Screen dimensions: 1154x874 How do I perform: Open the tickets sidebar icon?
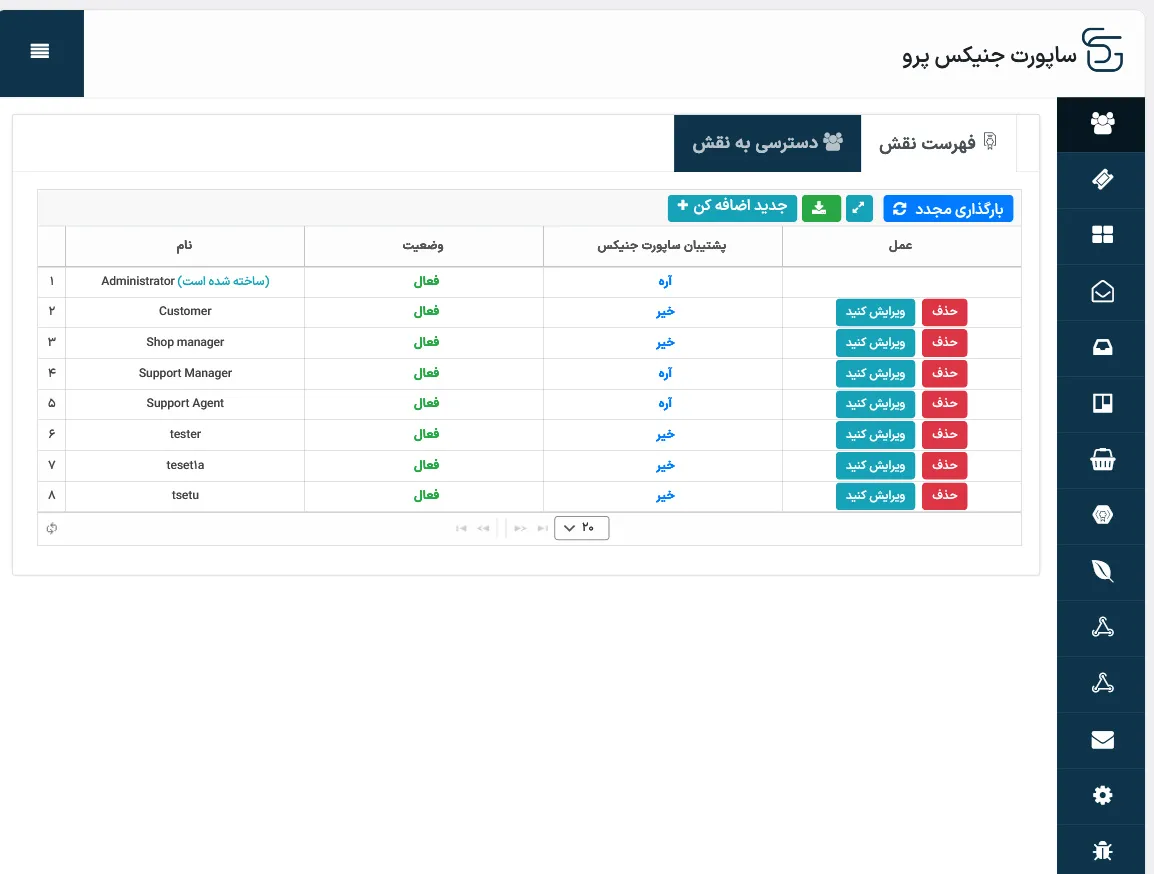pos(1102,179)
